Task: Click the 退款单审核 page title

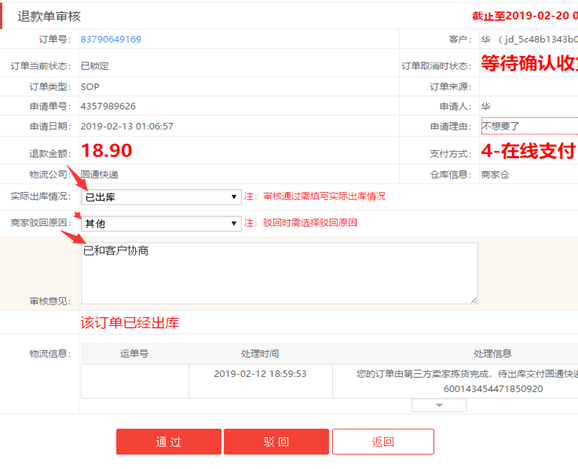Action: (x=49, y=16)
